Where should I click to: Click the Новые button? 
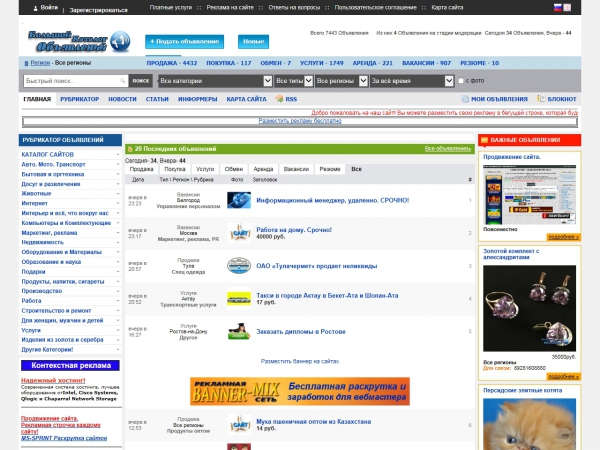(x=253, y=41)
